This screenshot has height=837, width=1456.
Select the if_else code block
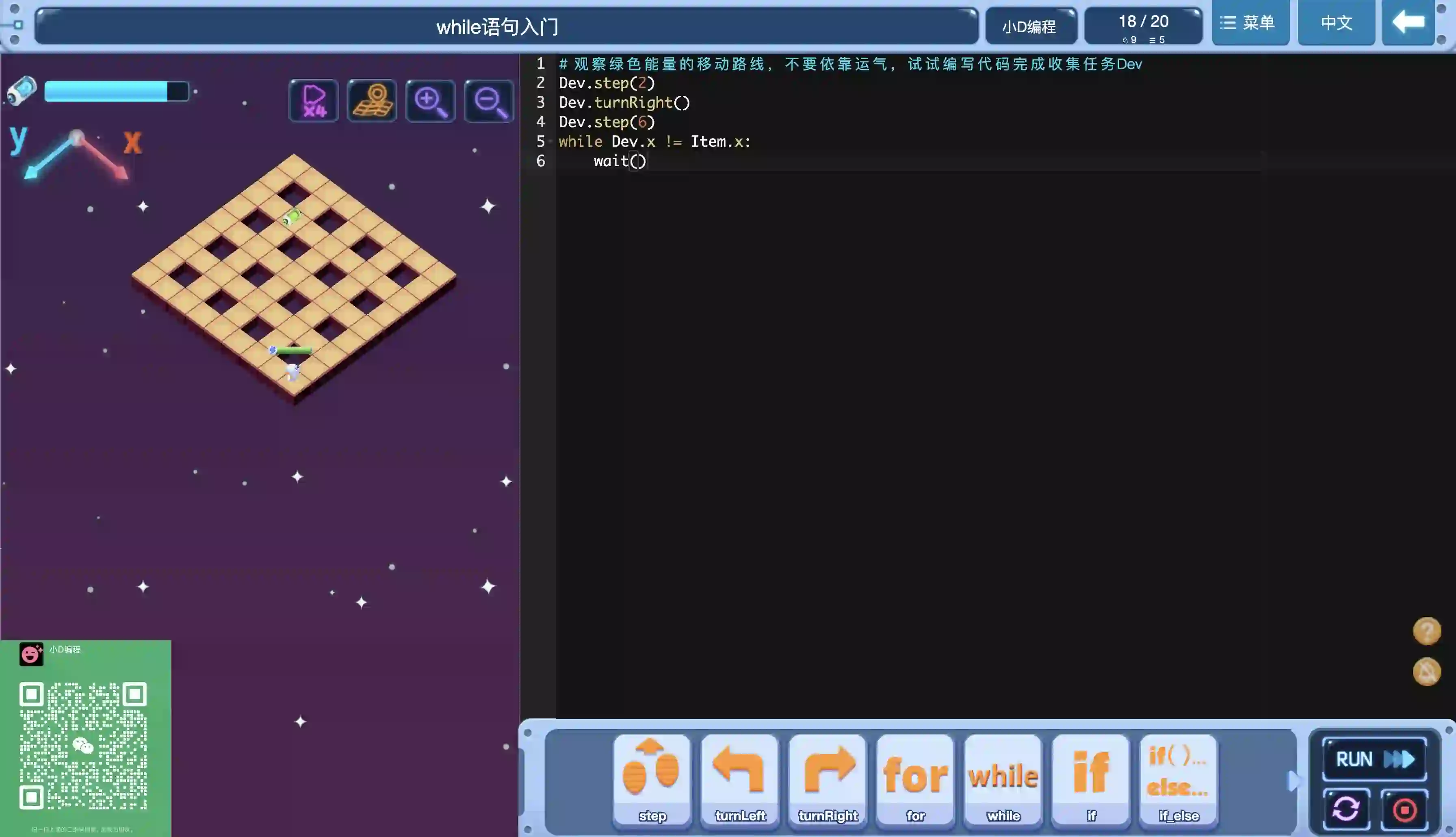[1178, 778]
